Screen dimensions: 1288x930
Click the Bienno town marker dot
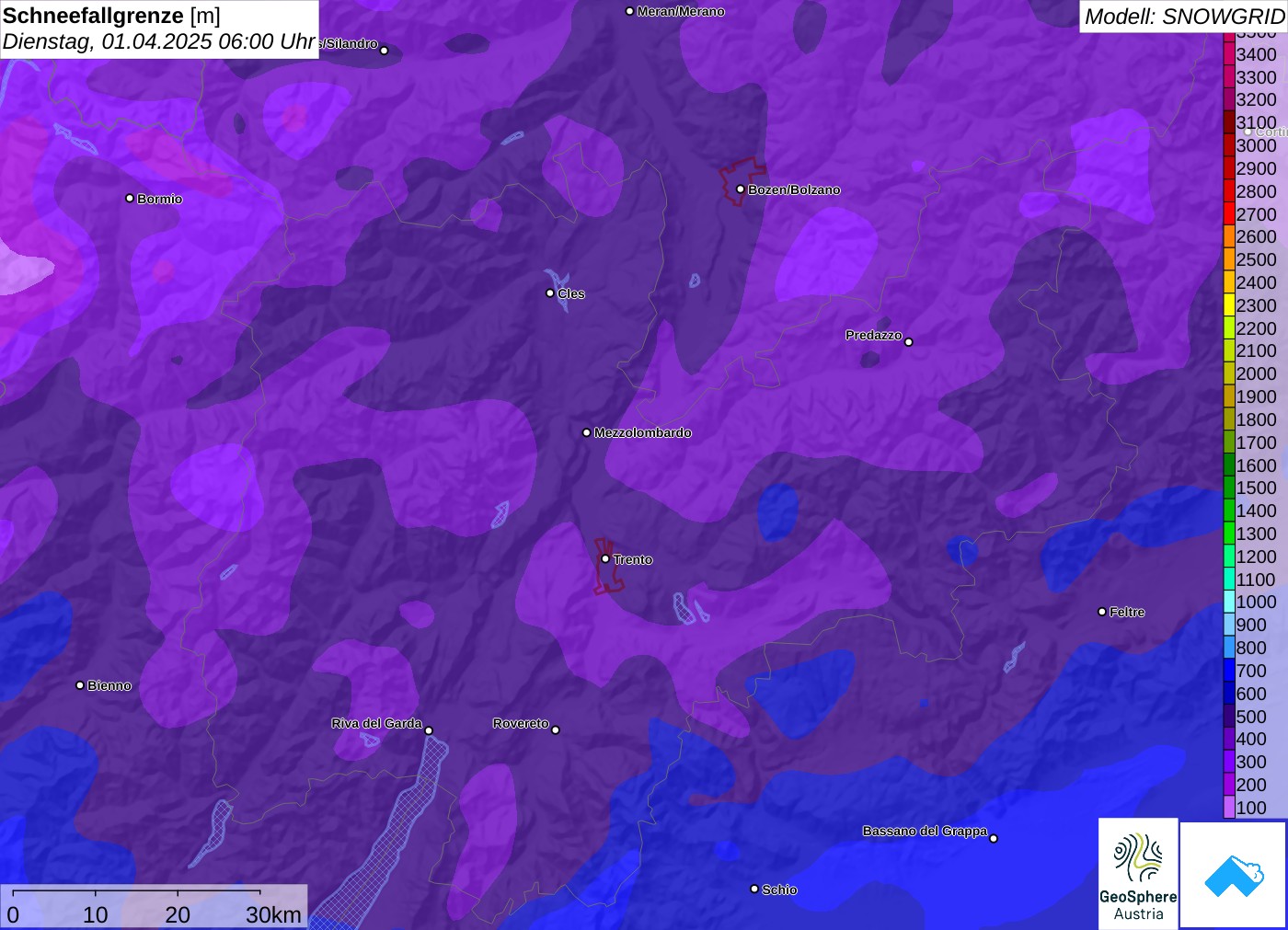[80, 685]
